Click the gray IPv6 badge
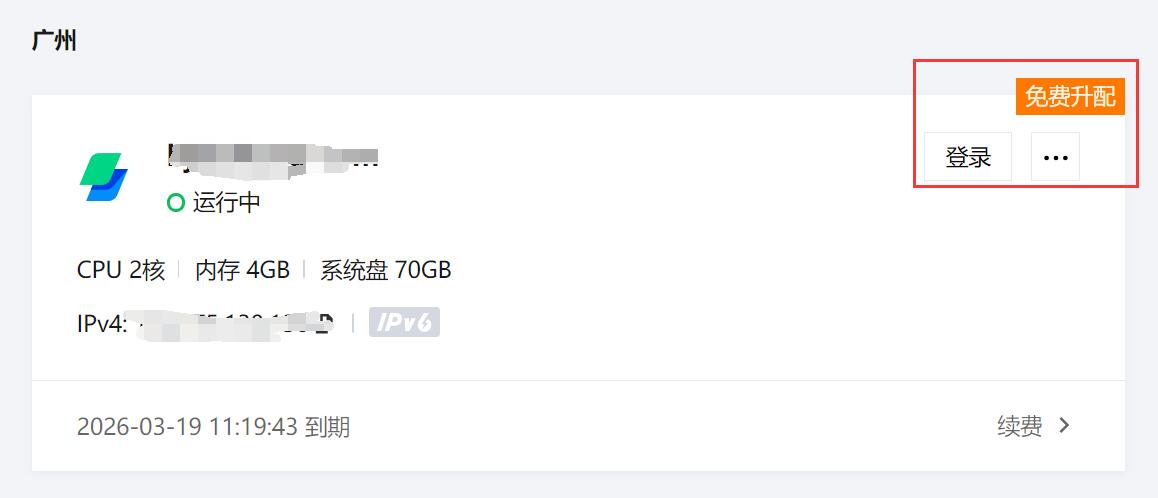Screen dimensions: 1158x498 [x=404, y=322]
